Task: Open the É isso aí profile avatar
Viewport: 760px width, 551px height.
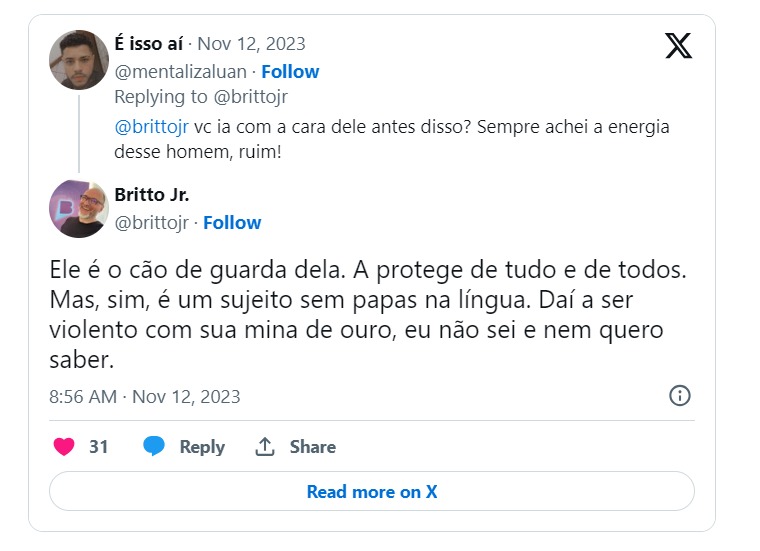Action: tap(79, 60)
